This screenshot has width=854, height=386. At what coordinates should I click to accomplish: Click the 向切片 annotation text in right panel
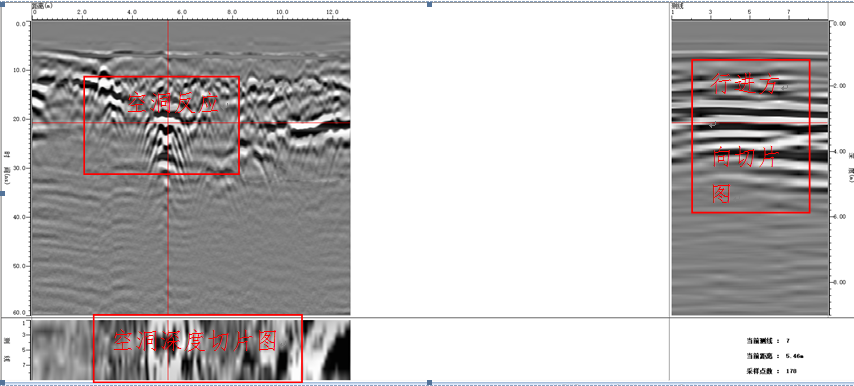point(746,159)
